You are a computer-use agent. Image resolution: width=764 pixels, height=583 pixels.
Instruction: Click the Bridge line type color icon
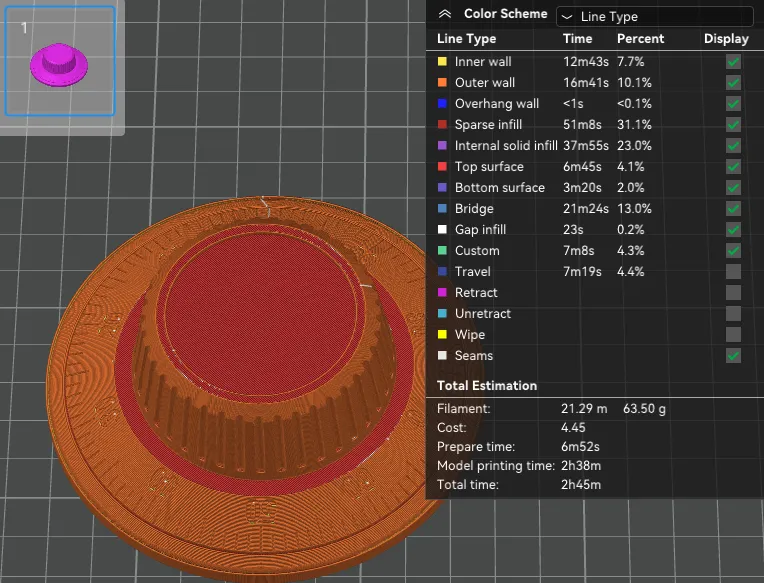click(x=442, y=208)
